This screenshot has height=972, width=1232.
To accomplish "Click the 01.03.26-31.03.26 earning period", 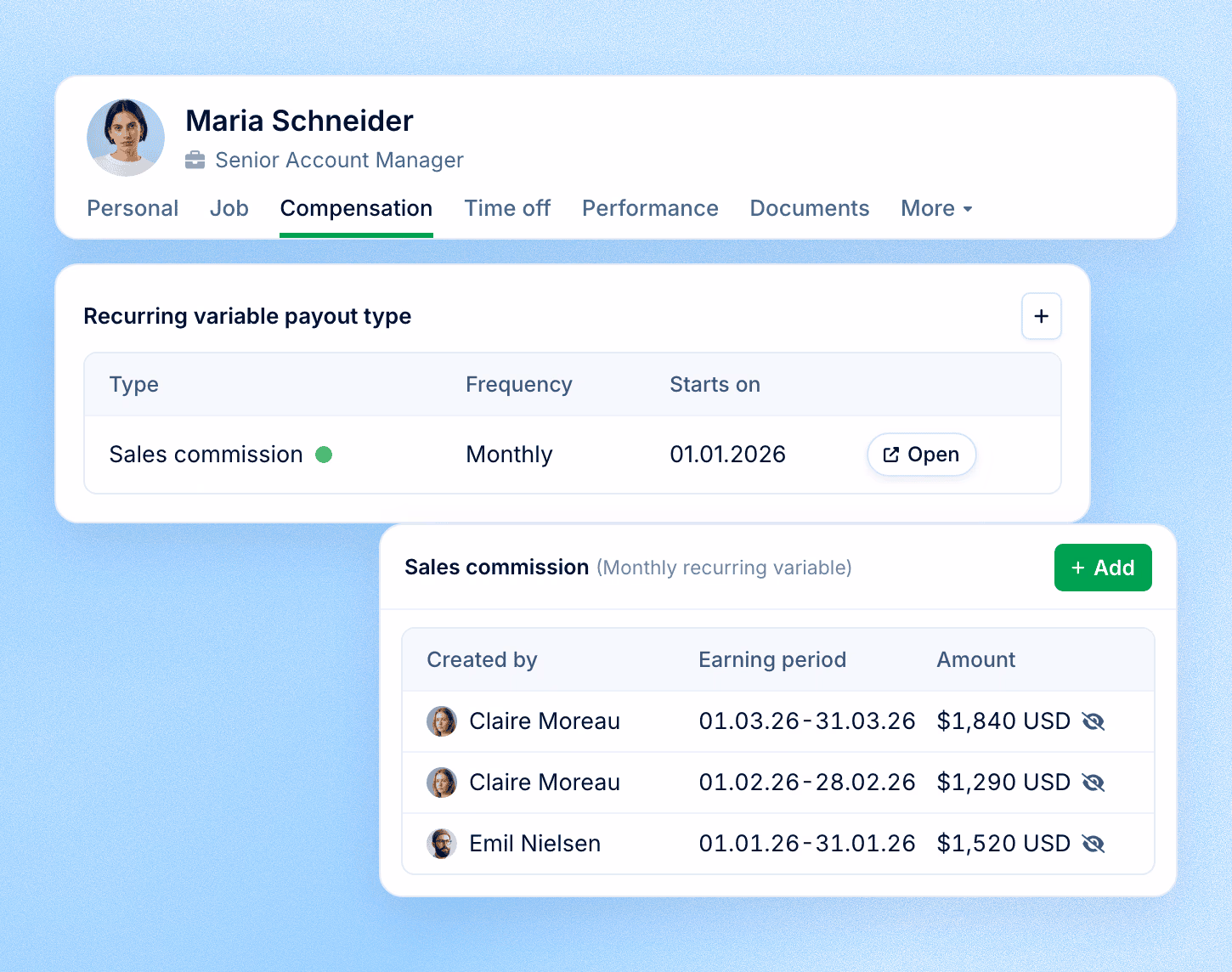I will 807,721.
